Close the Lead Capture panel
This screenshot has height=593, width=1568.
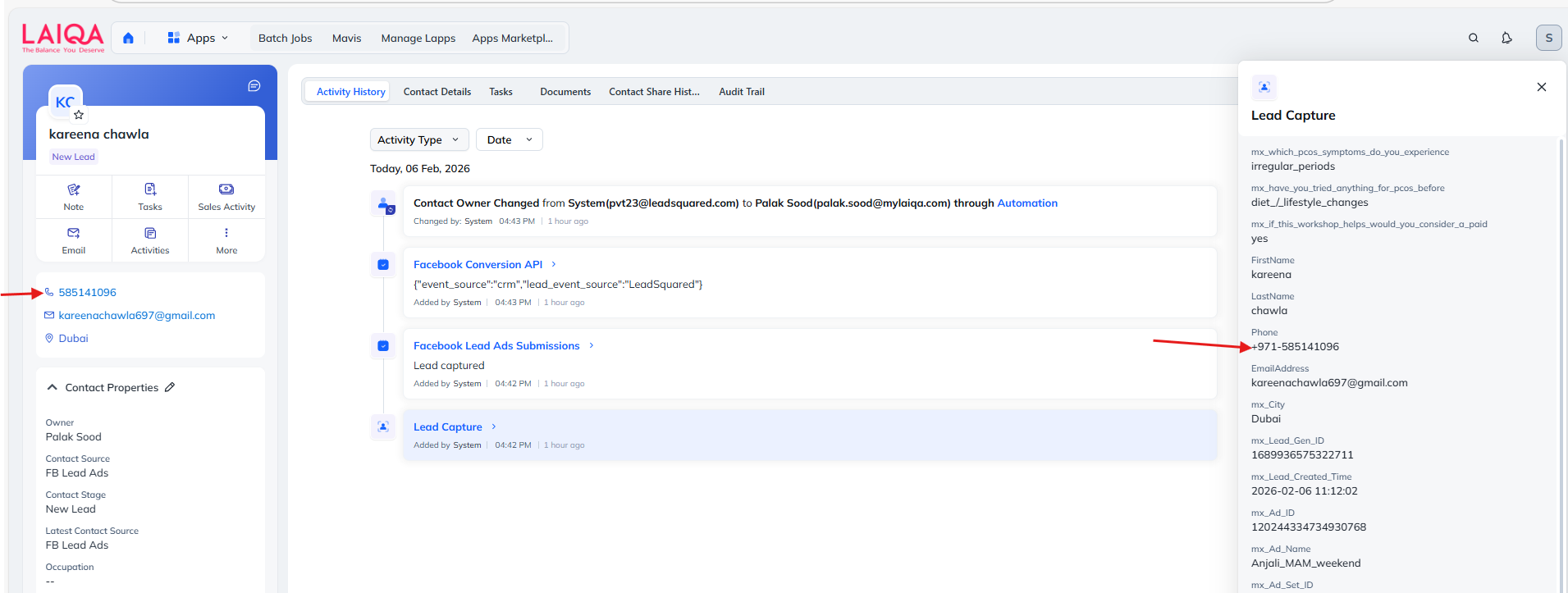pos(1541,87)
